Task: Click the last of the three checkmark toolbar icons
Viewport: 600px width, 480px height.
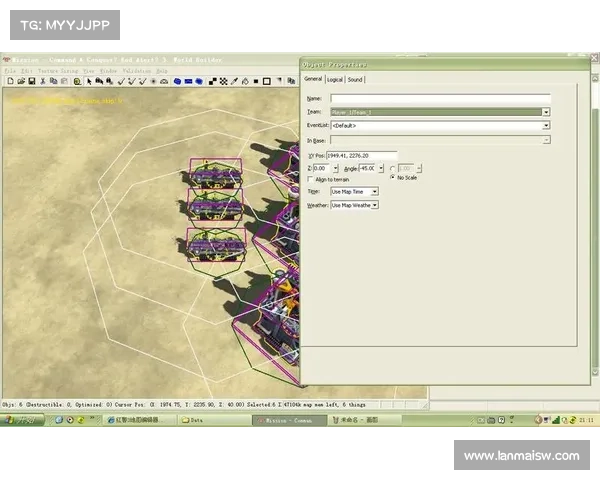Action: (143, 81)
